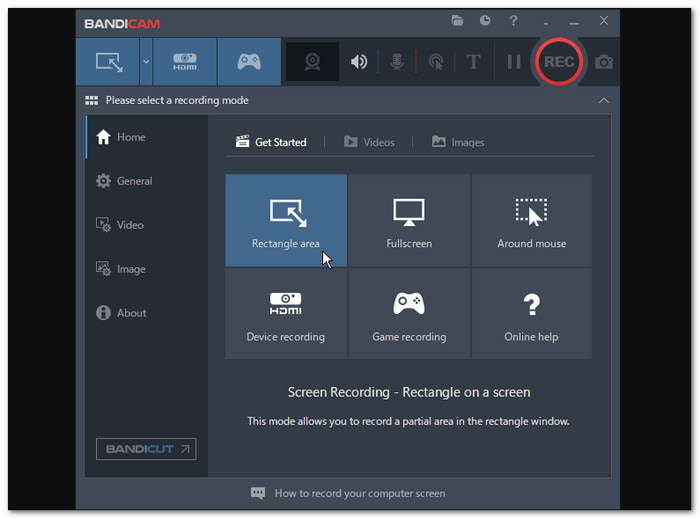
Task: Click the small compact-mode button in title bar
Action: pos(546,22)
